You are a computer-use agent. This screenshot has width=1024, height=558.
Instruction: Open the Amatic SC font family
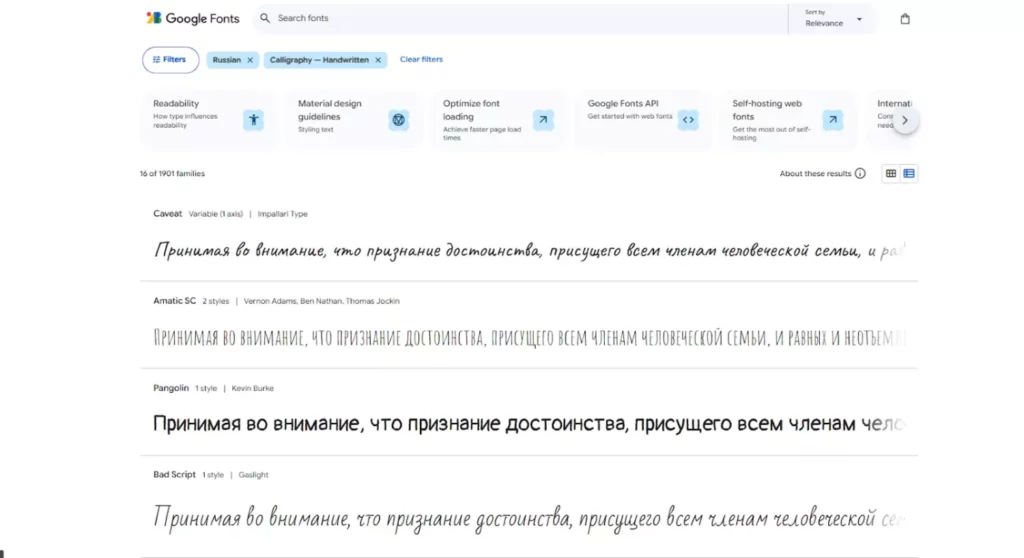[x=174, y=301]
